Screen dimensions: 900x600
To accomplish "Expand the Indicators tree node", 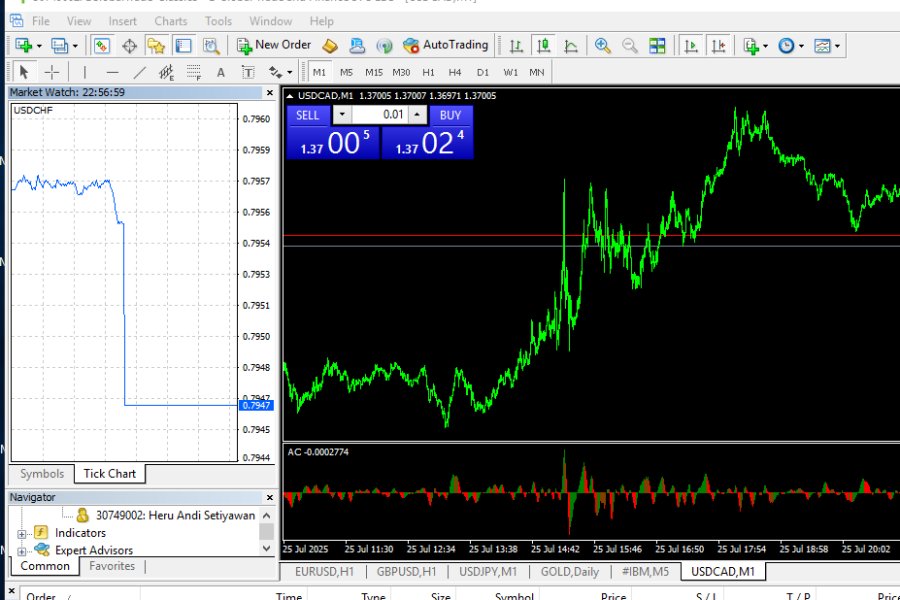I will (x=22, y=534).
